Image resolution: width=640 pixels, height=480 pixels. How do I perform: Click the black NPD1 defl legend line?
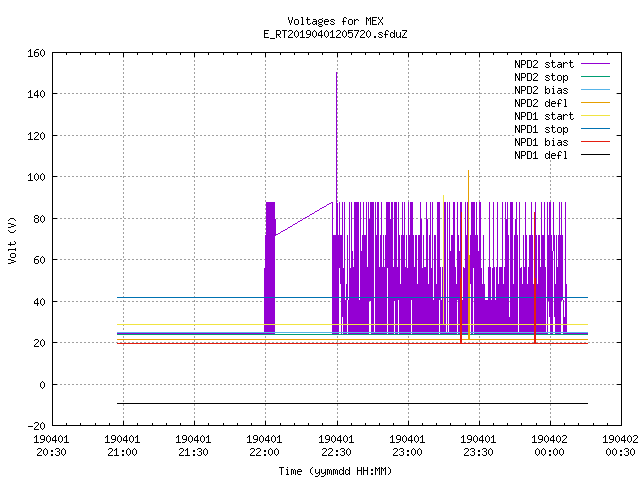tap(596, 155)
